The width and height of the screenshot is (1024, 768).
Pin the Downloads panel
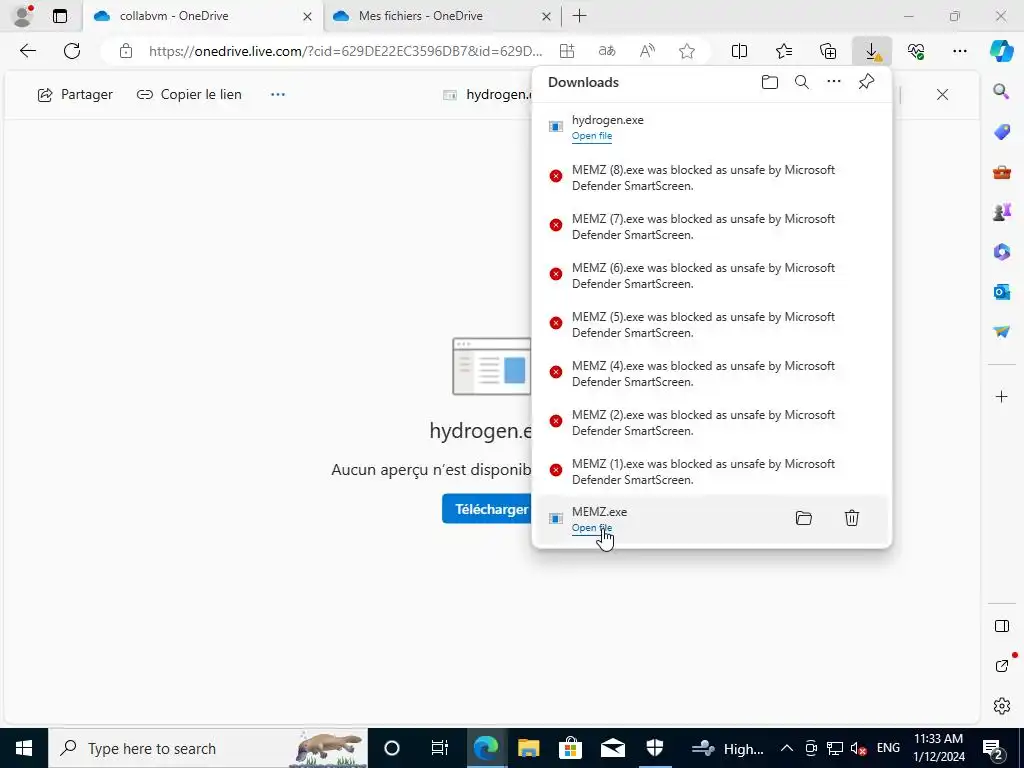point(866,82)
